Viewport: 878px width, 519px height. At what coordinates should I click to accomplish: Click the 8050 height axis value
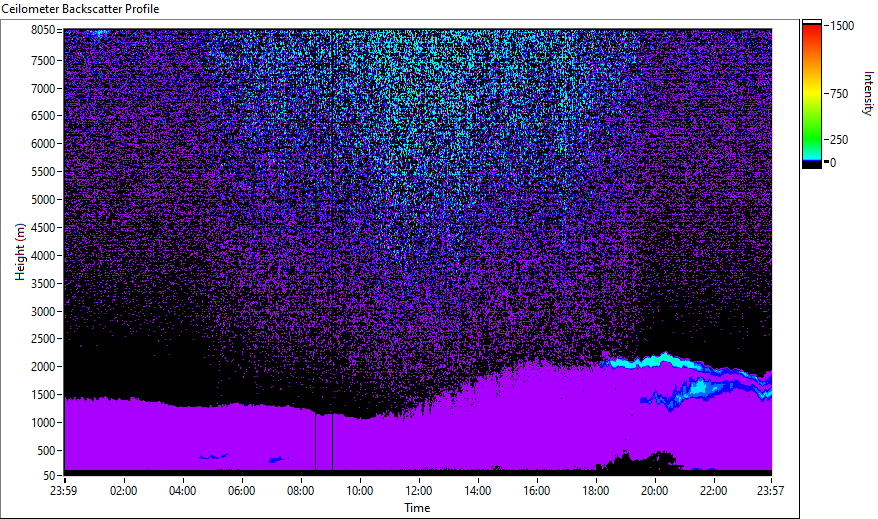[x=43, y=30]
